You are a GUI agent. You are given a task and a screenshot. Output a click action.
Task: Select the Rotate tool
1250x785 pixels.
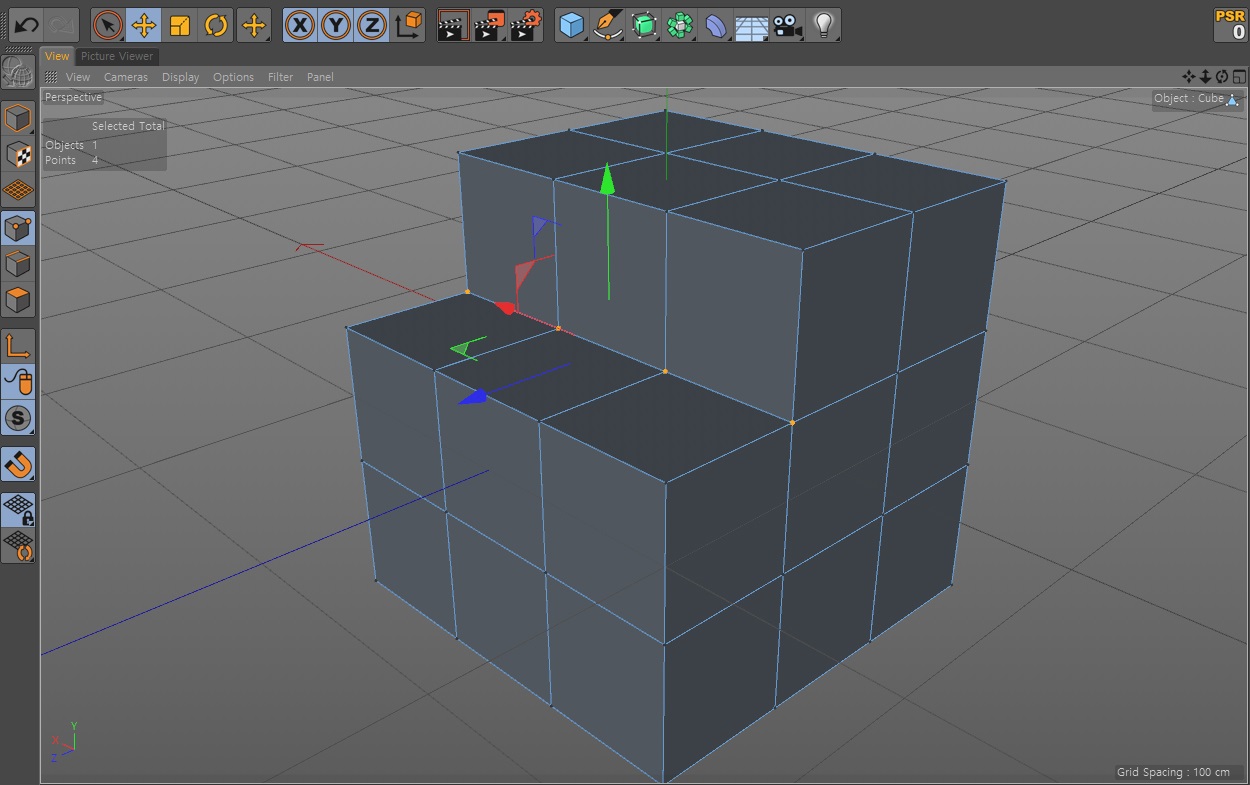tap(216, 25)
